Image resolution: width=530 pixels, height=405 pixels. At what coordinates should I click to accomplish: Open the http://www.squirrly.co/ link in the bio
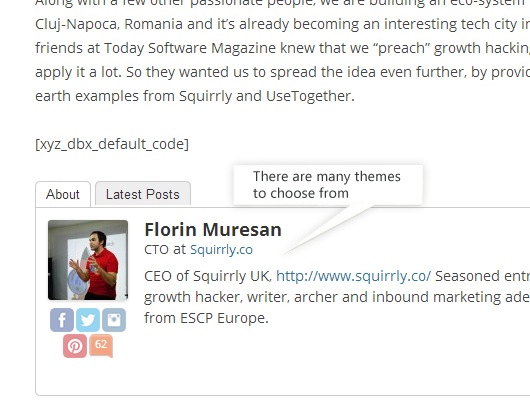point(354,276)
